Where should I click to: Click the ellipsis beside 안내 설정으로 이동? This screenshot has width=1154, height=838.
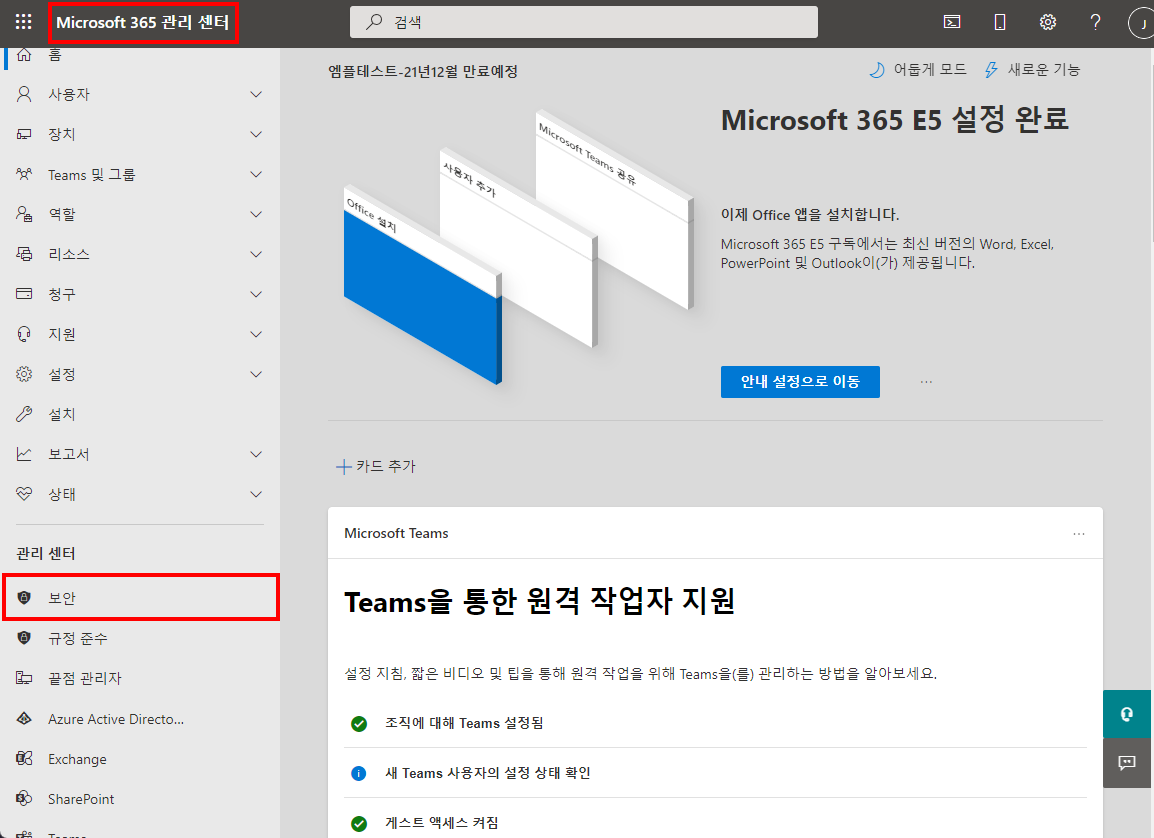click(x=926, y=381)
